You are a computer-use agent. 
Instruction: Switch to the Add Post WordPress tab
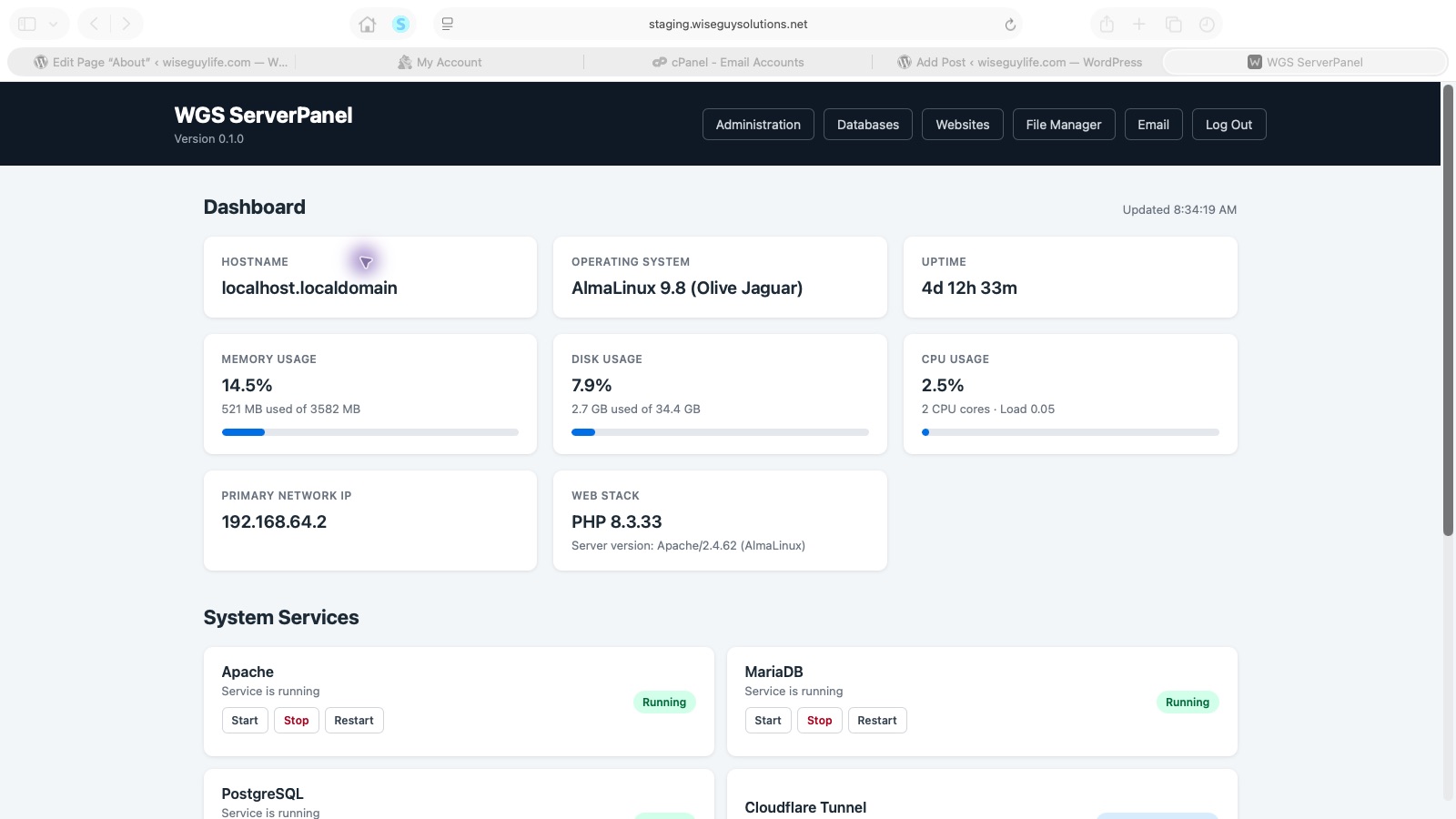tap(1019, 62)
